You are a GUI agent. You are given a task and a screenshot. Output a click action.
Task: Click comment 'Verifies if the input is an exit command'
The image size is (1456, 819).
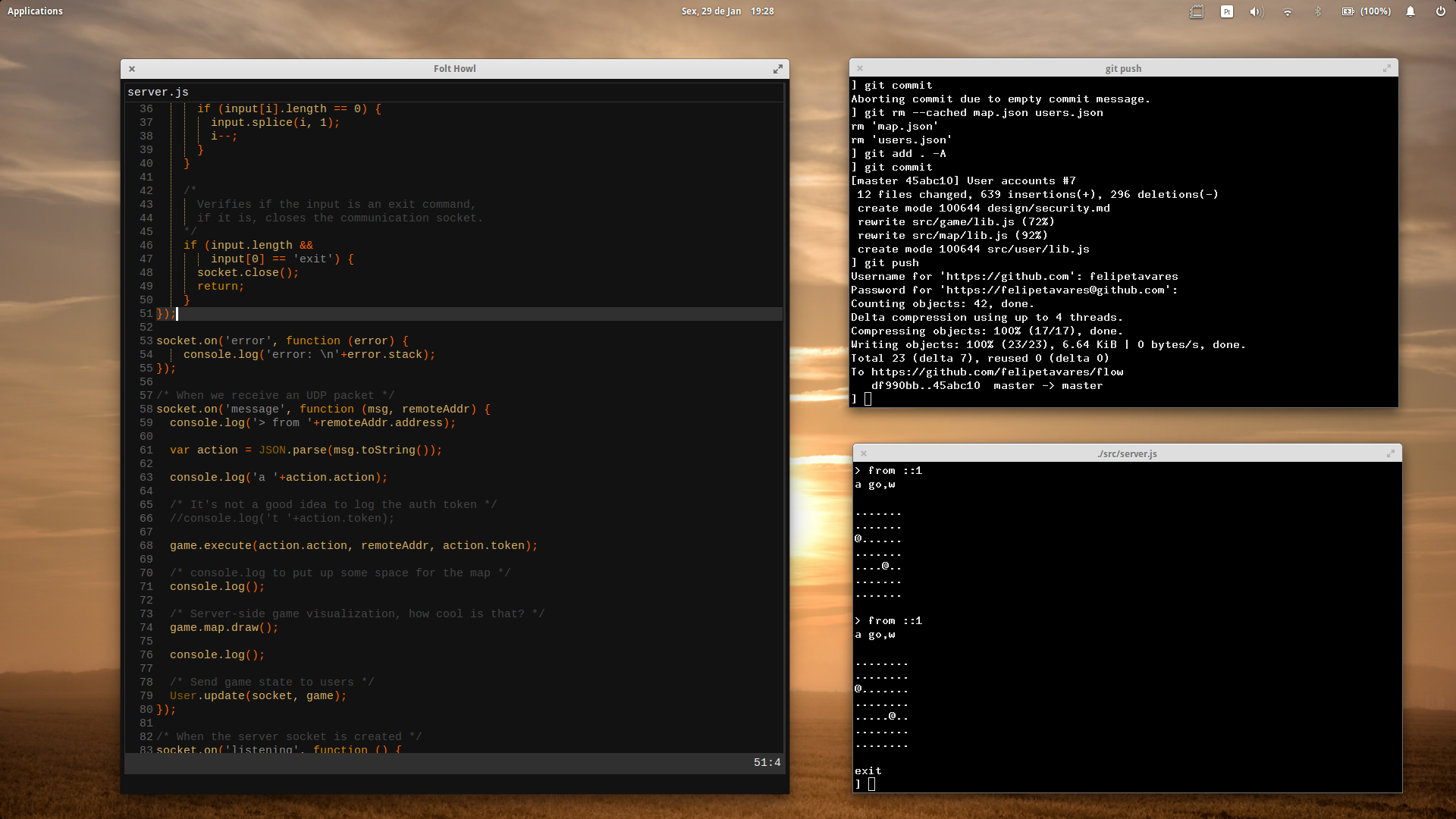pyautogui.click(x=336, y=205)
